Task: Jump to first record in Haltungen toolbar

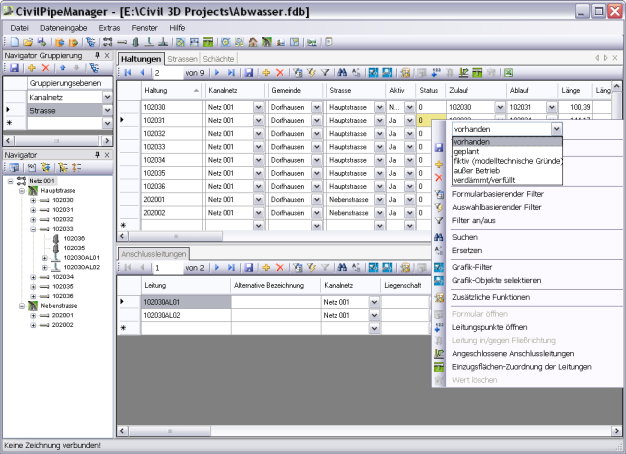Action: pyautogui.click(x=127, y=73)
